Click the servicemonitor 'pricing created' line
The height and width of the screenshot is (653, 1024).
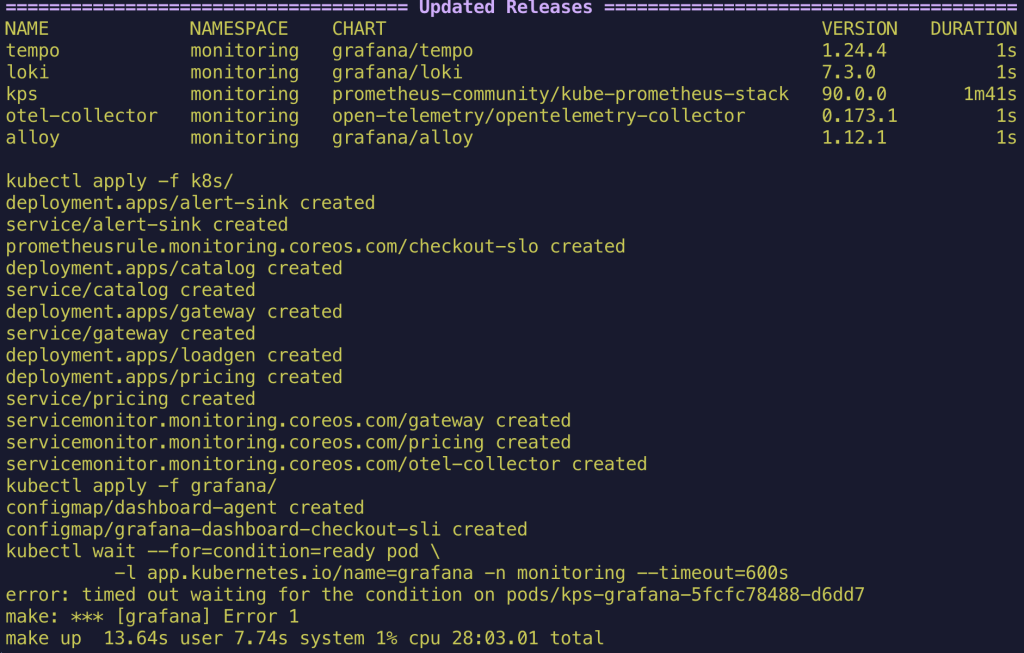[288, 442]
